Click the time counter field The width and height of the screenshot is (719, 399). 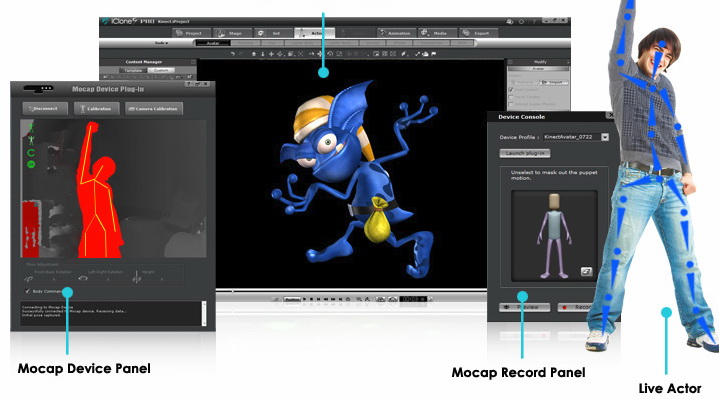click(413, 299)
